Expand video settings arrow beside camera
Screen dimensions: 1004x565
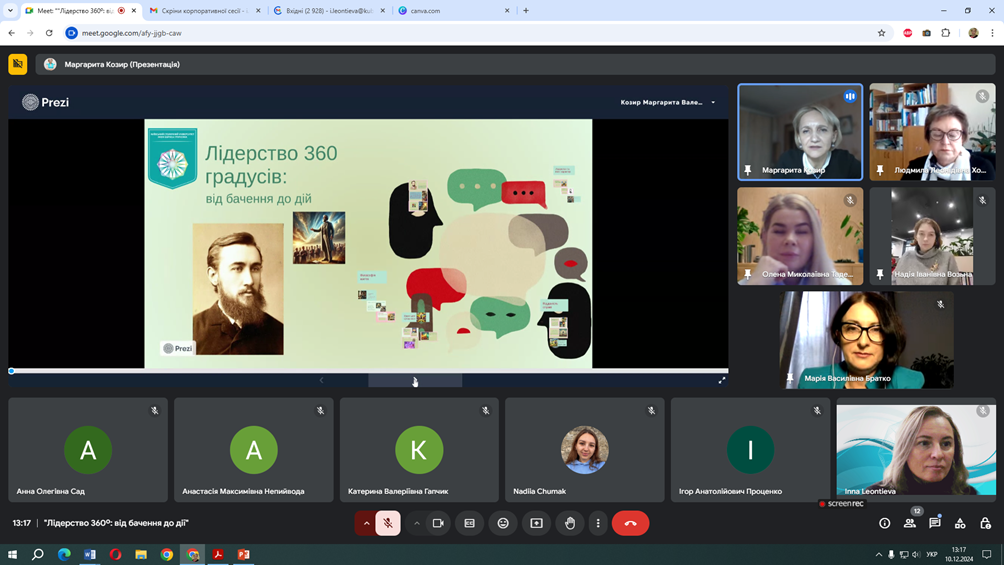pos(417,523)
